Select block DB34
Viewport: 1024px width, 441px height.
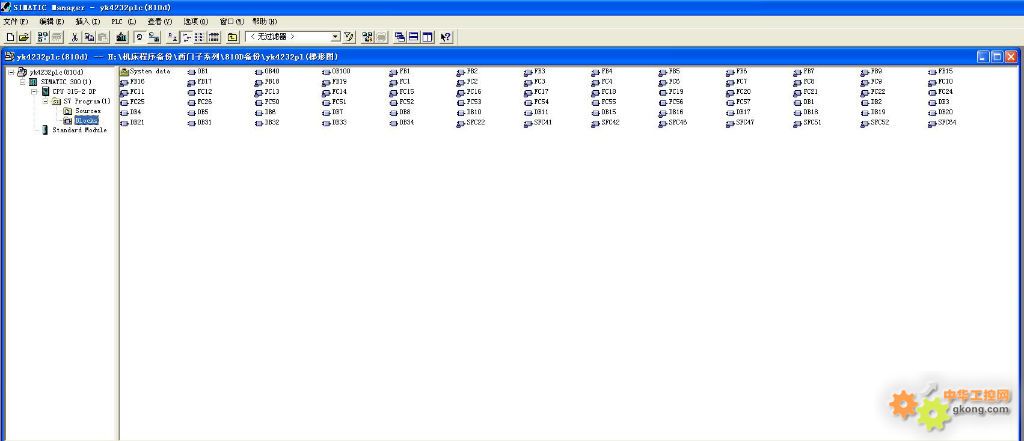point(402,123)
